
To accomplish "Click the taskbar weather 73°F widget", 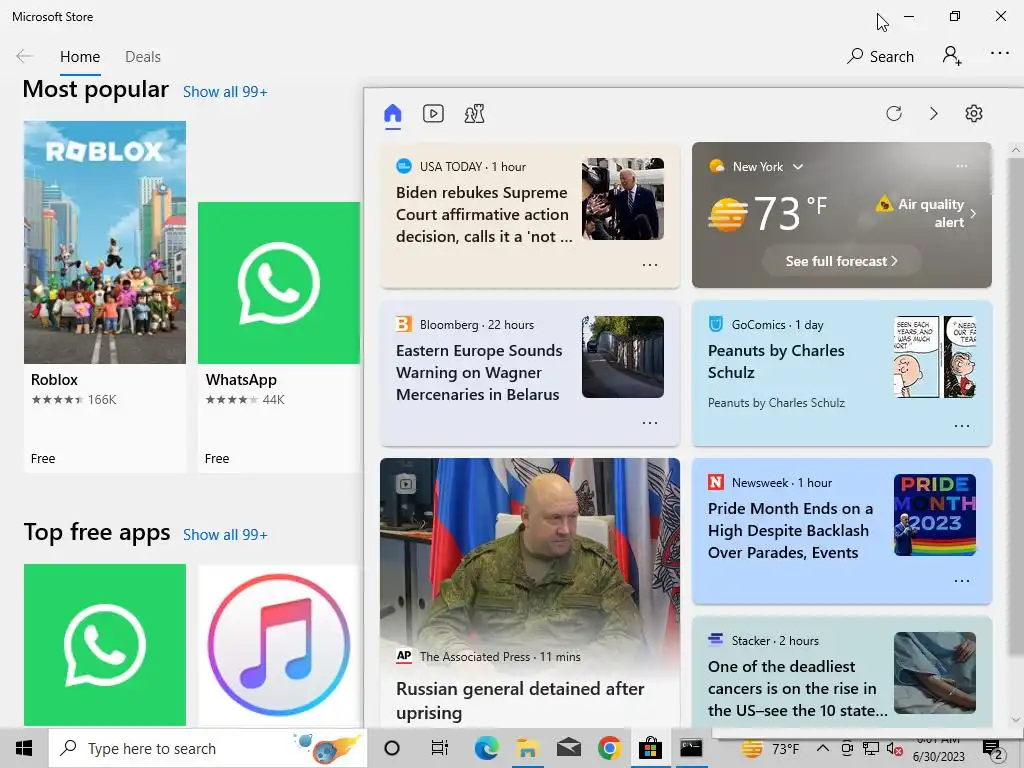I will [x=771, y=749].
